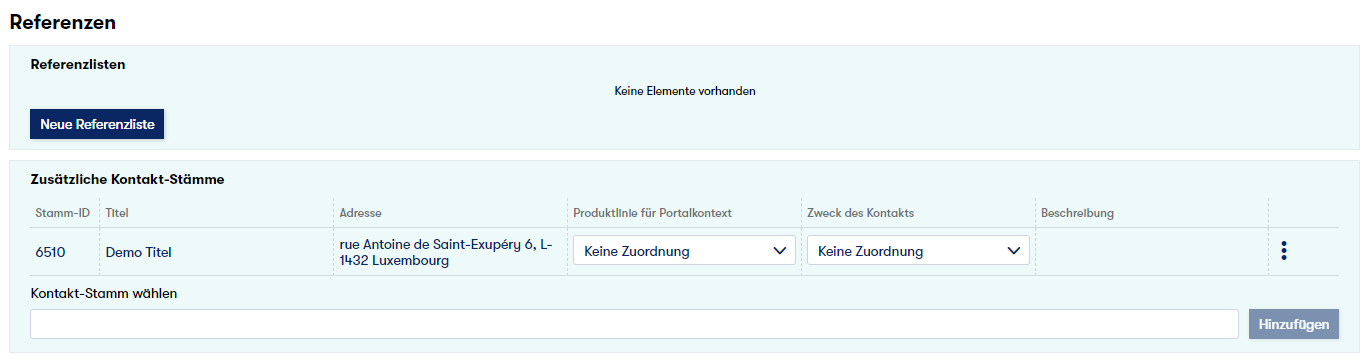This screenshot has height=364, width=1364.
Task: Click the chevron arrow in Produktlinie dropdown
Action: (x=780, y=251)
